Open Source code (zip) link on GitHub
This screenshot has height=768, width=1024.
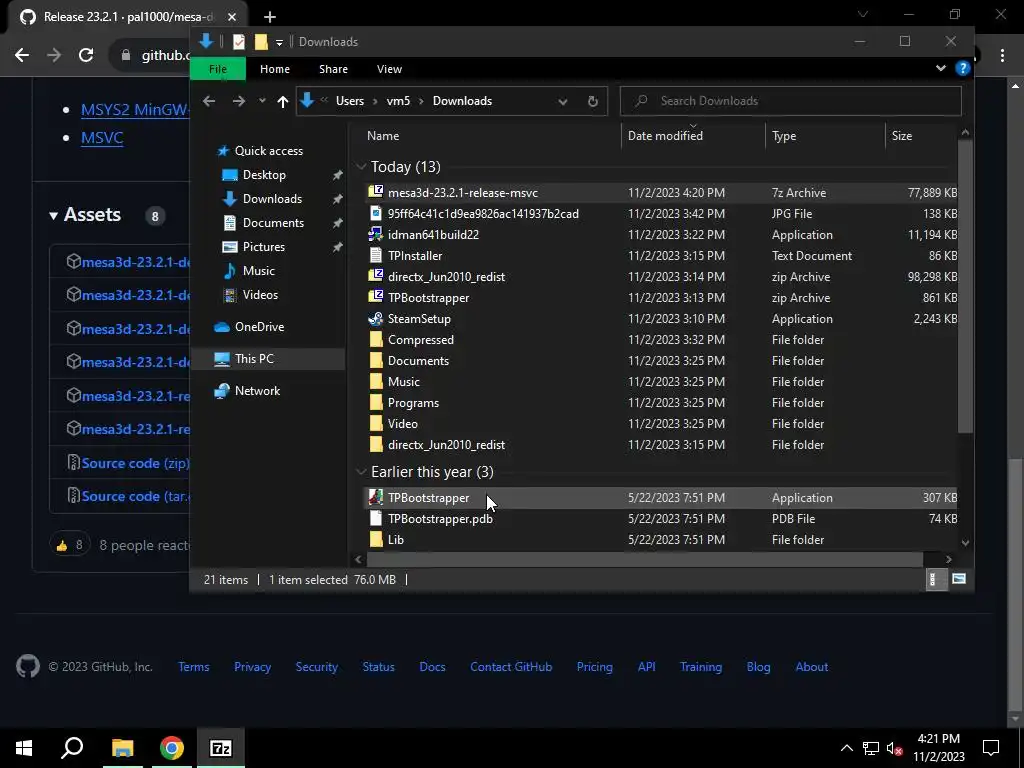click(135, 463)
